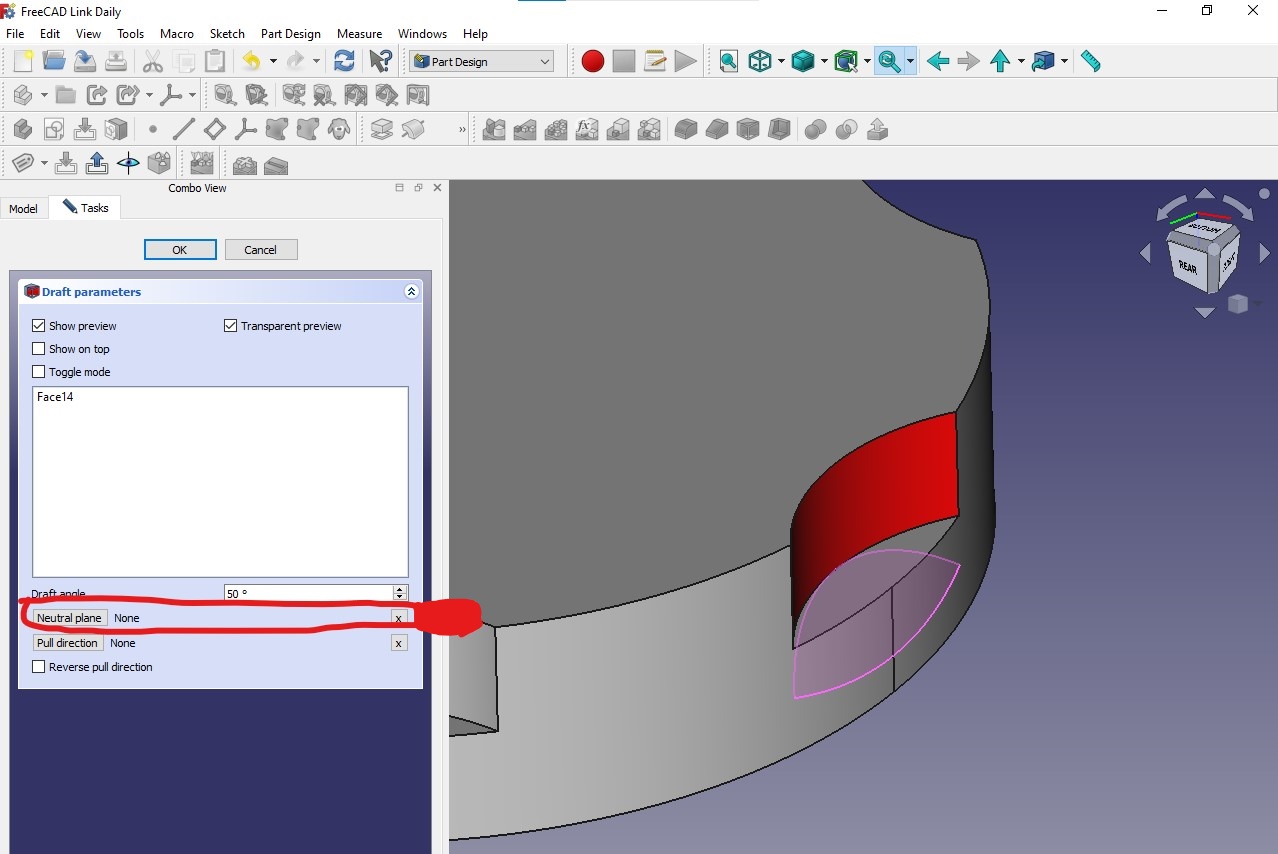Activate the What's This help cursor

coord(380,61)
